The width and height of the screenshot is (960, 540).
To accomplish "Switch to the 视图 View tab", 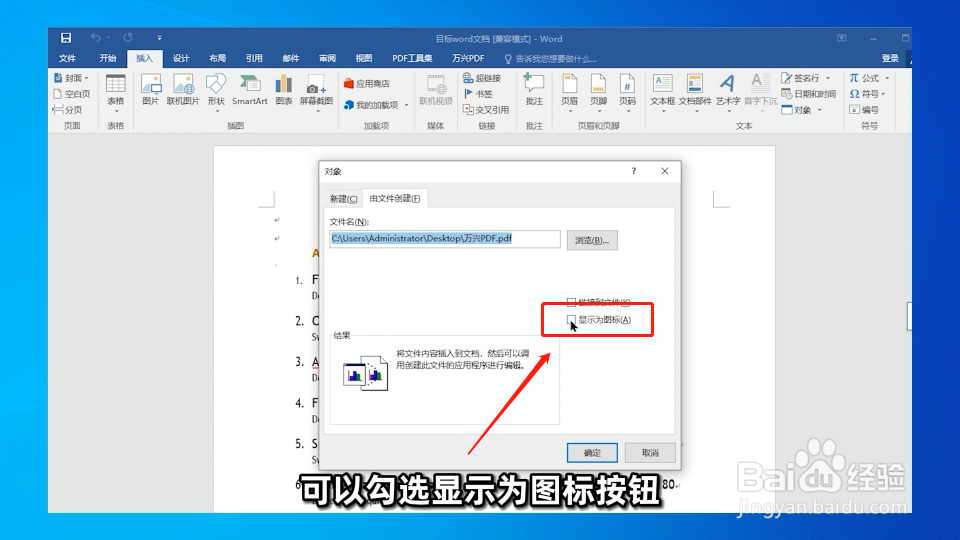I will pyautogui.click(x=364, y=58).
